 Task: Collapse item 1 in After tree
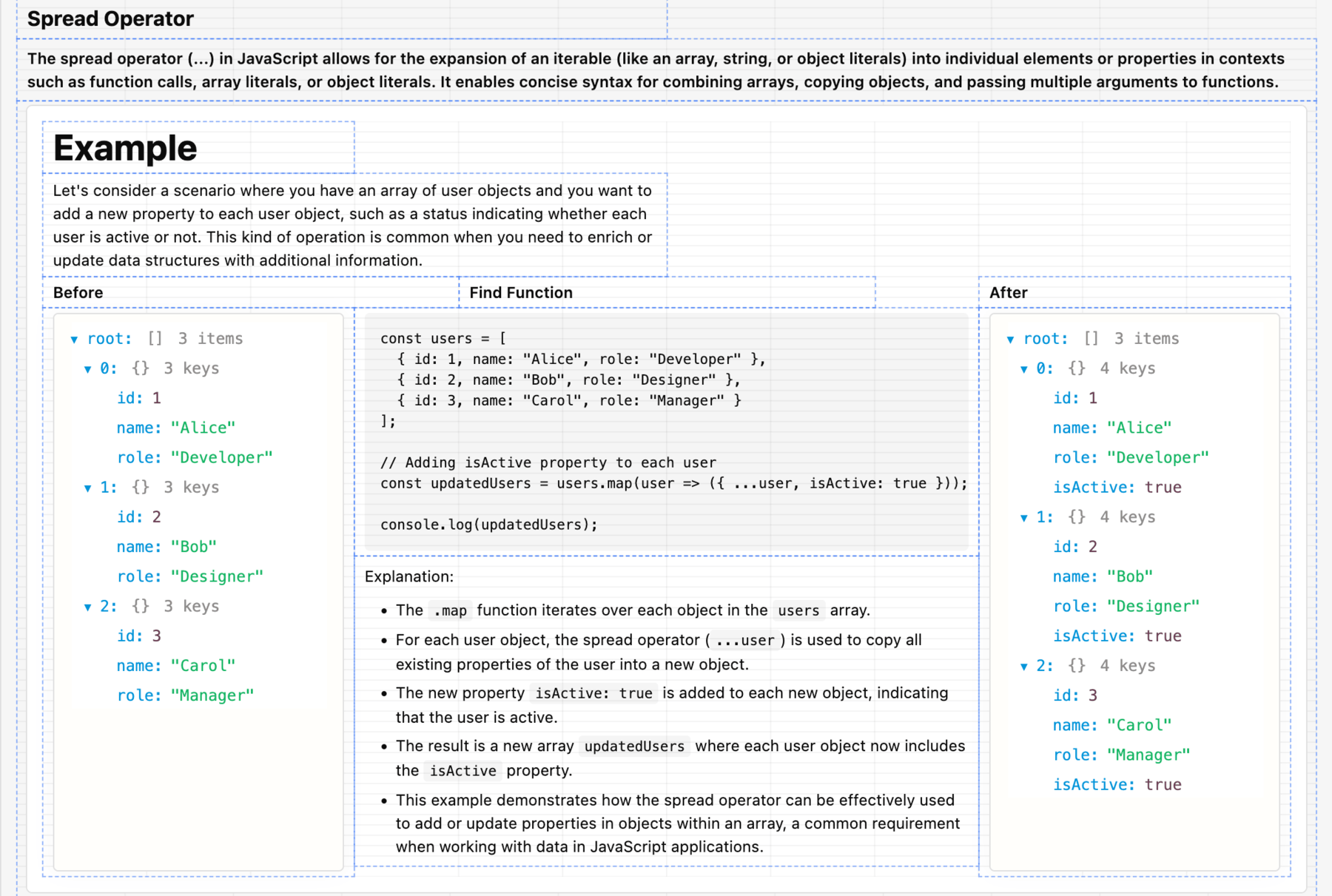pos(1024,518)
